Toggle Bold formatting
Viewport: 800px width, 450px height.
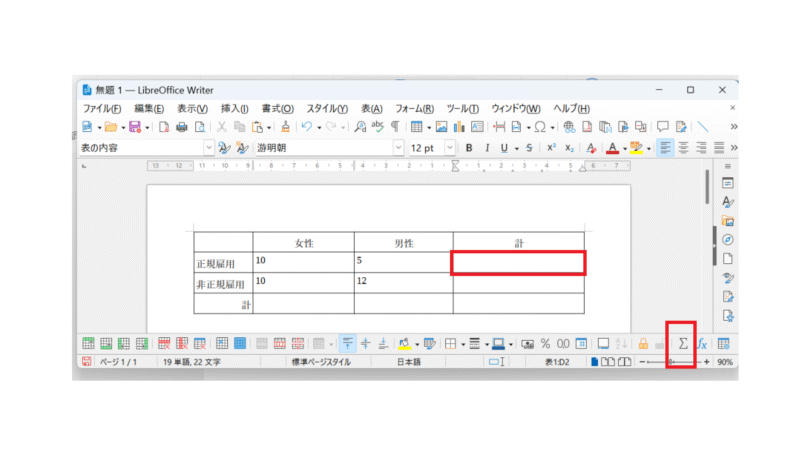[469, 148]
